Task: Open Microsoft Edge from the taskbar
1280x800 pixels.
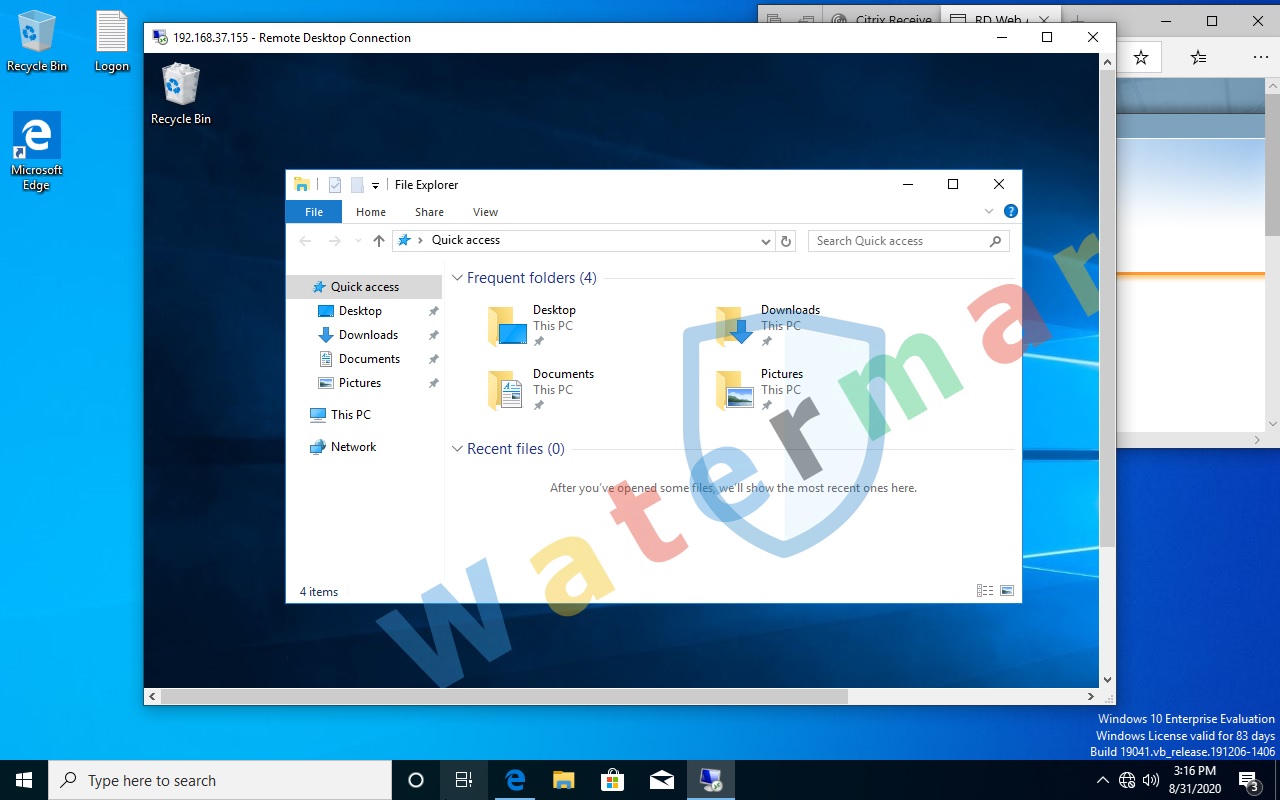Action: [x=515, y=780]
